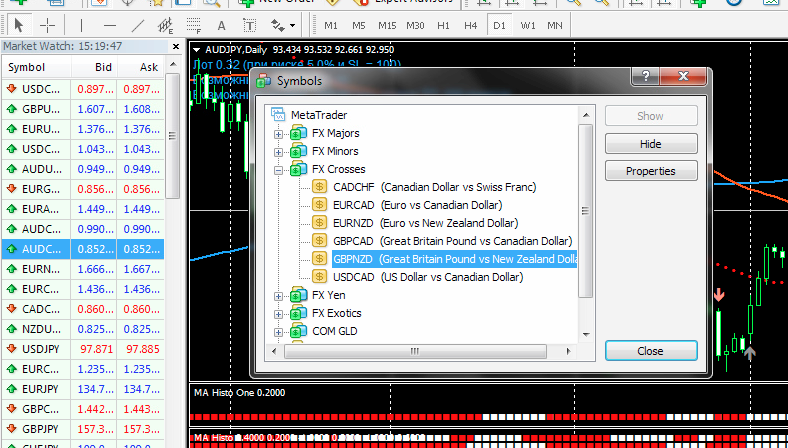Click the GBPNZD dollar coin icon

(320, 259)
